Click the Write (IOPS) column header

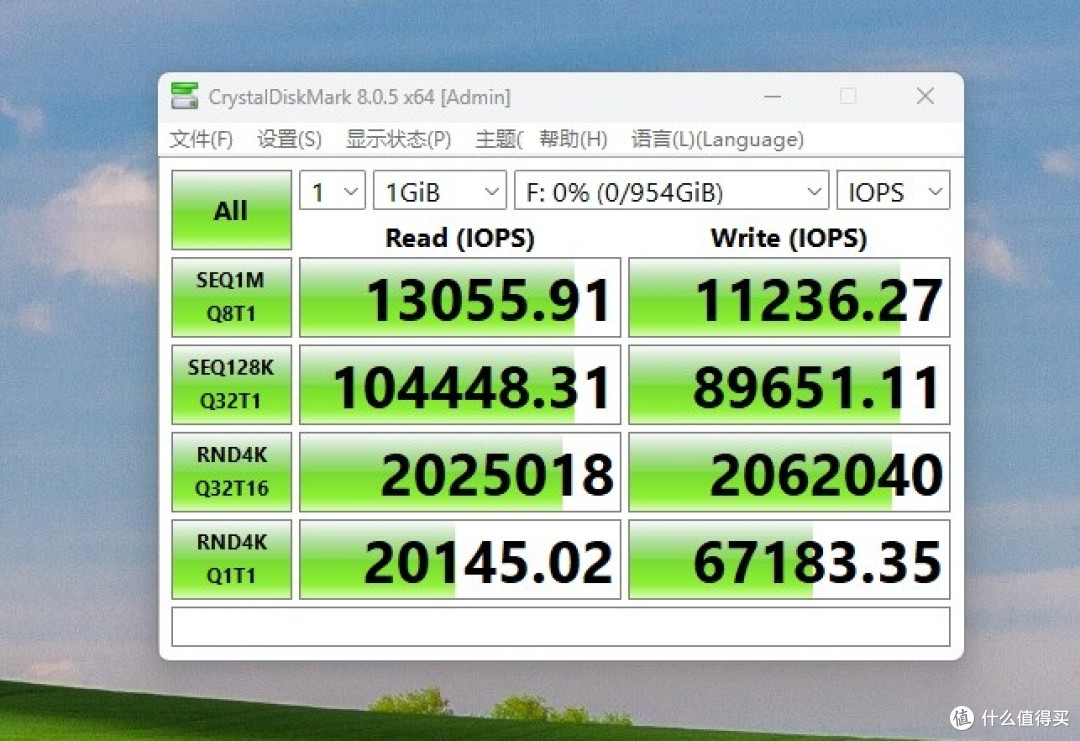click(x=789, y=238)
